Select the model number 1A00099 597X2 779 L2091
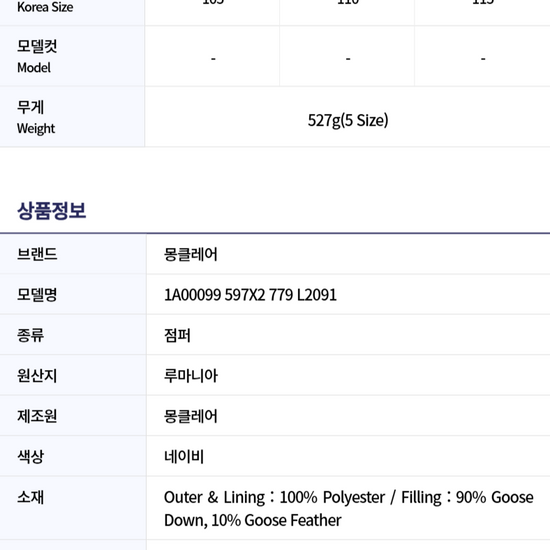This screenshot has height=550, width=550. tap(250, 295)
